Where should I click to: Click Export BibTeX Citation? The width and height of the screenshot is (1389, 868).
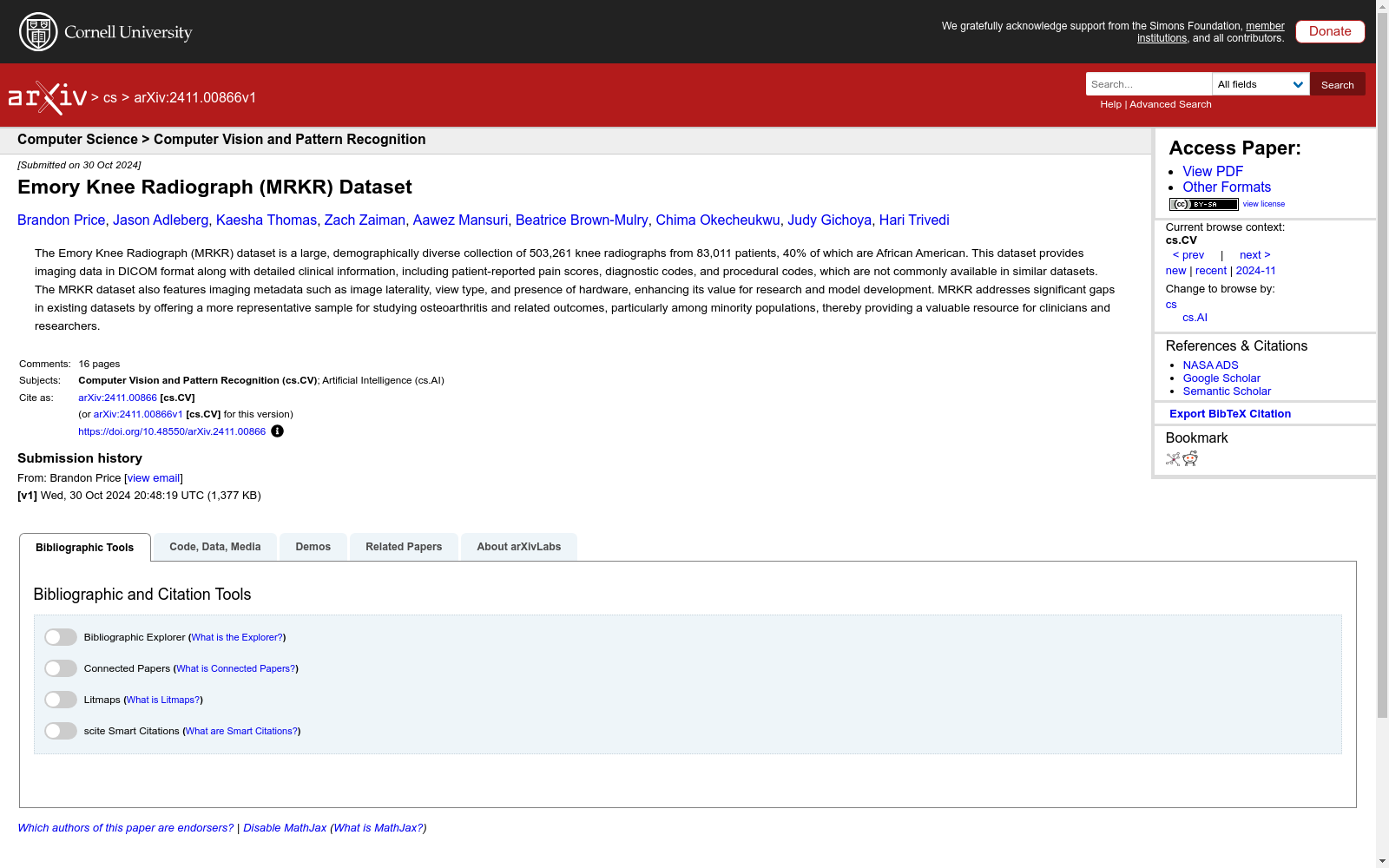pos(1229,413)
